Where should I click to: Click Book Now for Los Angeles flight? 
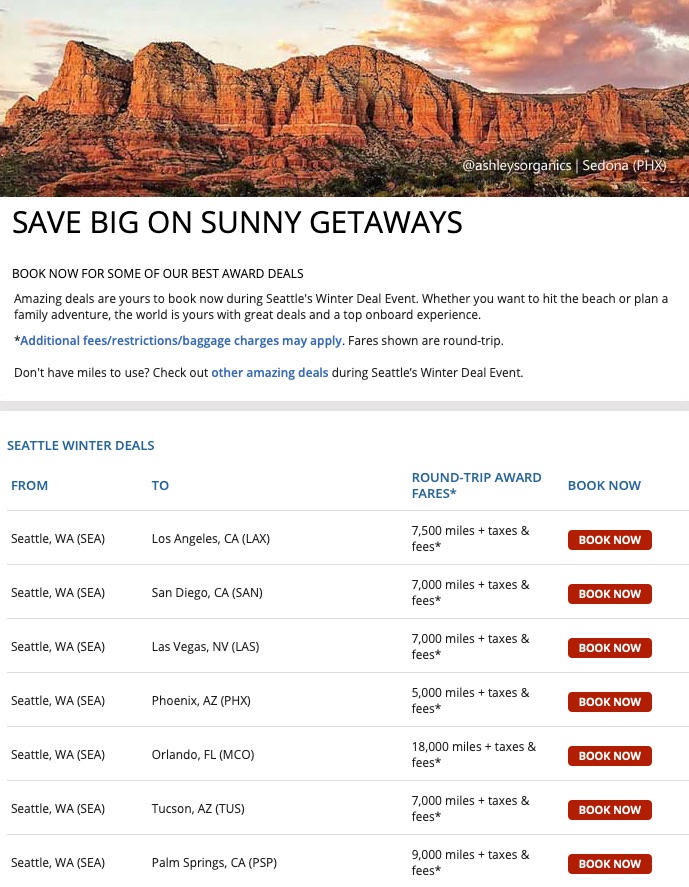610,540
